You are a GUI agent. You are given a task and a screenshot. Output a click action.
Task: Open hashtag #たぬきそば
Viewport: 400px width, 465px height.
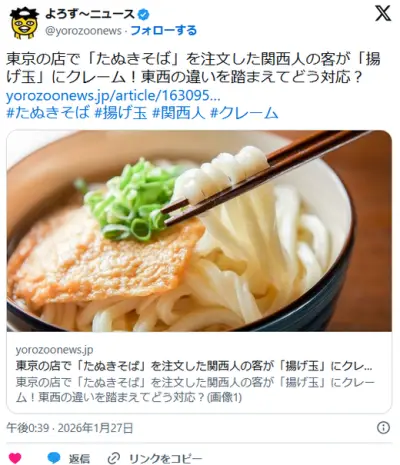(x=48, y=113)
